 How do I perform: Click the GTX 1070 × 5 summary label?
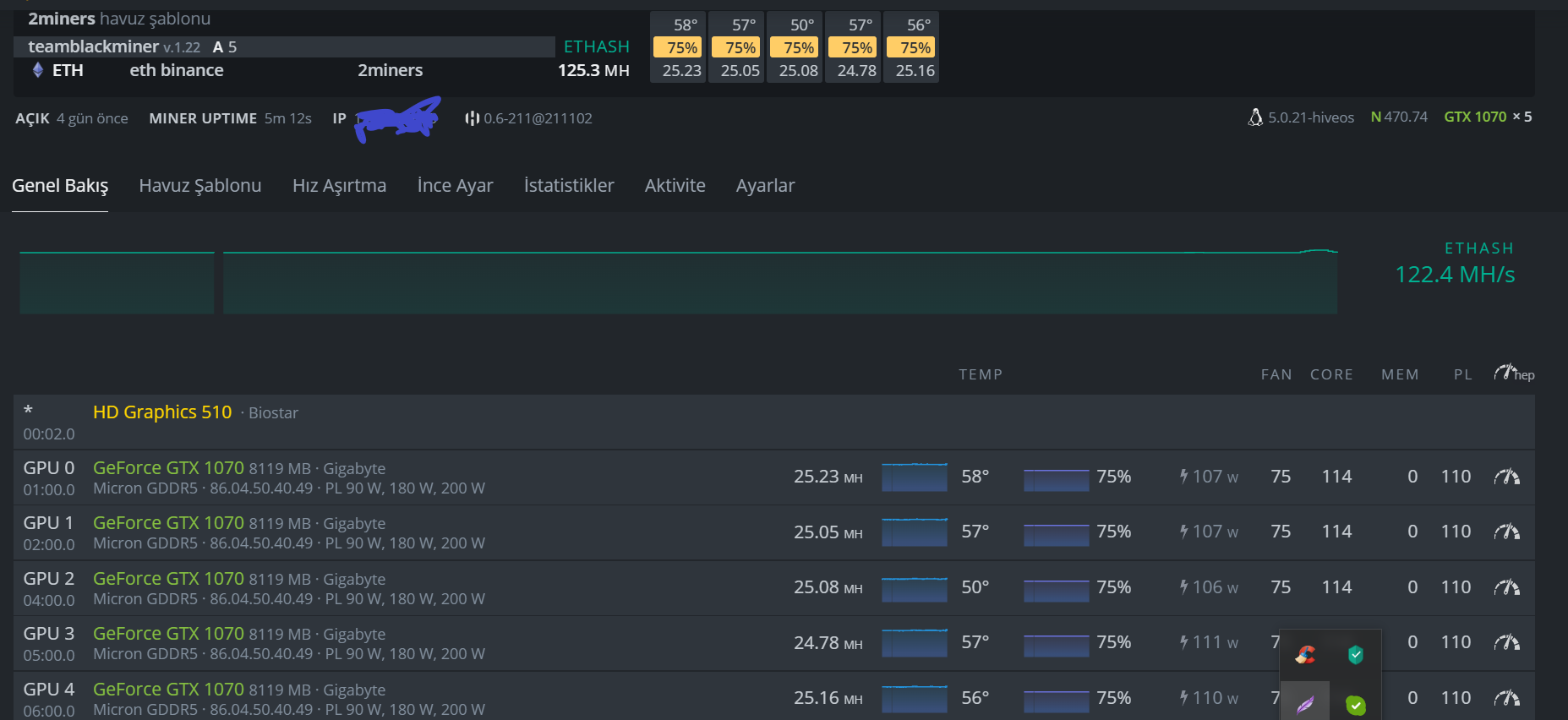click(1488, 117)
